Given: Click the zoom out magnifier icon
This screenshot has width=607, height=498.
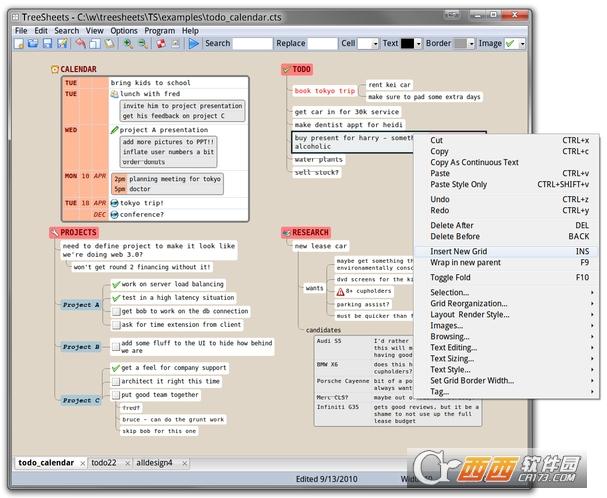Looking at the screenshot, I should (x=143, y=44).
